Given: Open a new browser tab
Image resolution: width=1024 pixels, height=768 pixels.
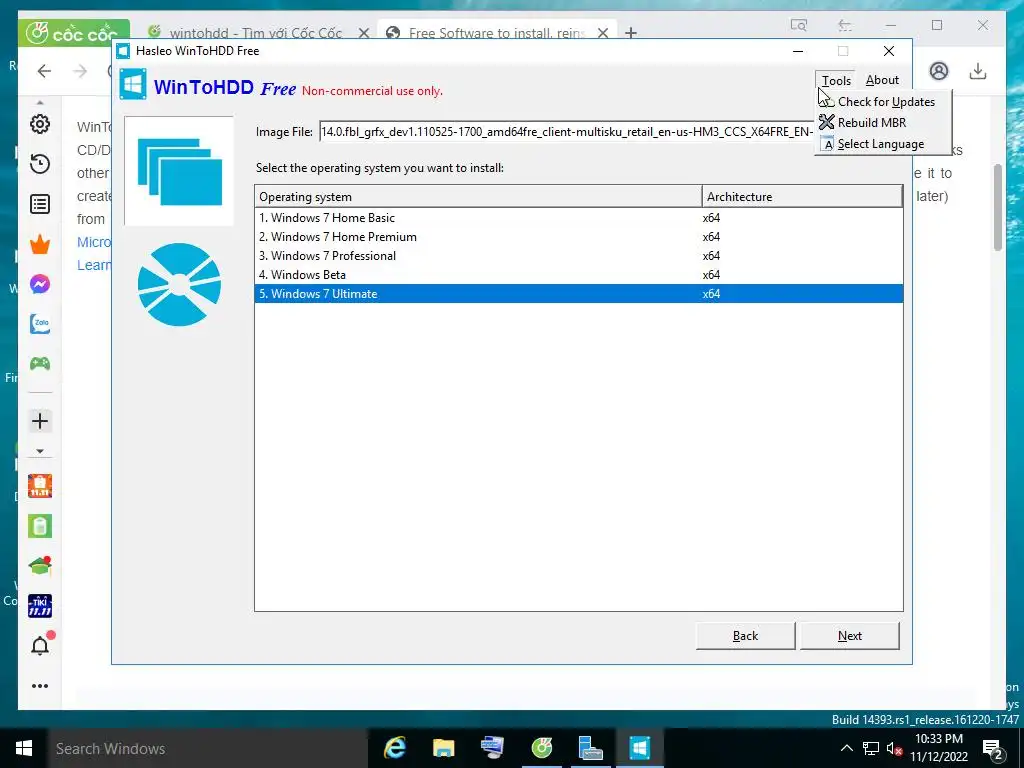Looking at the screenshot, I should 631,33.
